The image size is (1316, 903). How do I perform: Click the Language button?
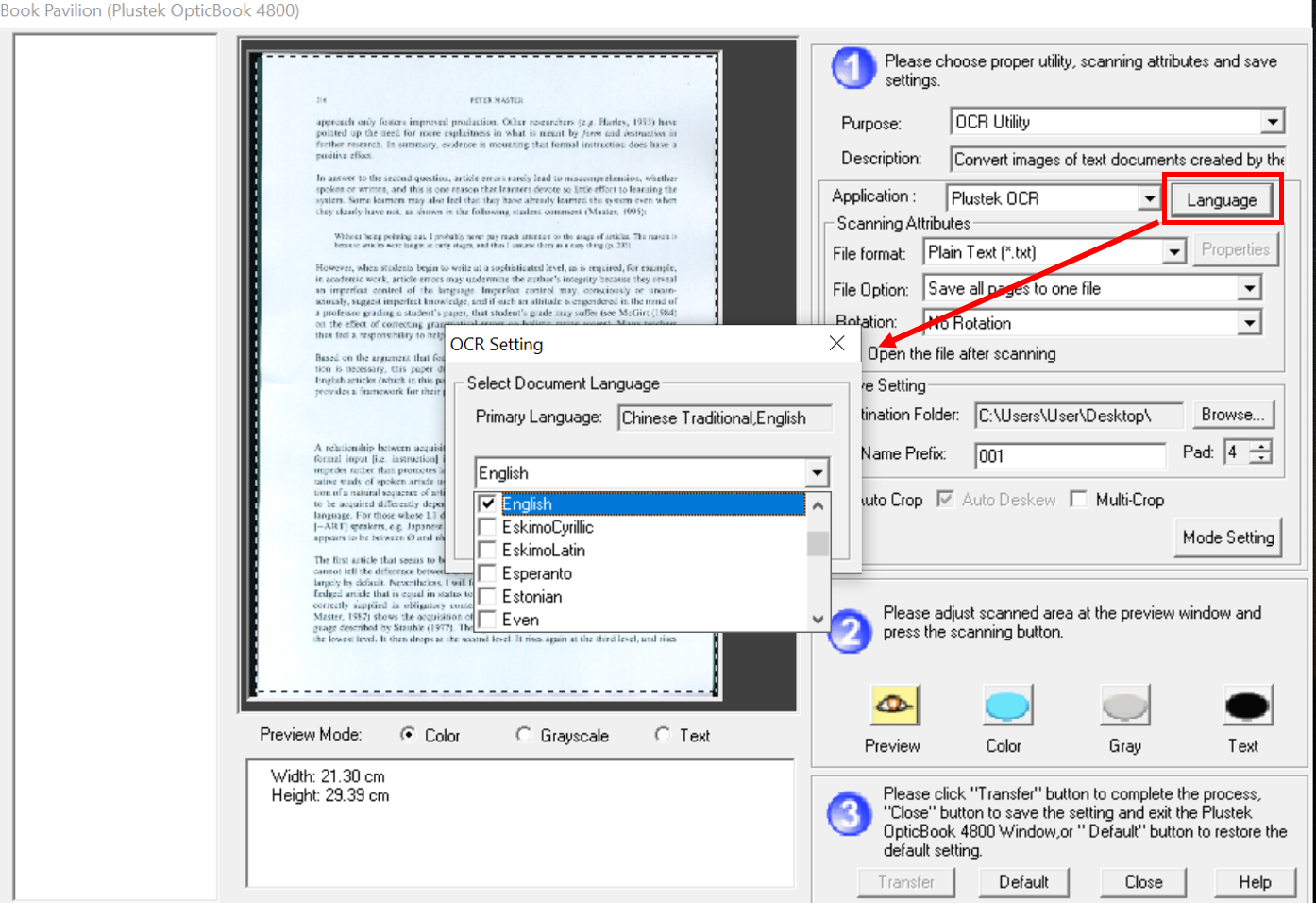click(x=1222, y=200)
